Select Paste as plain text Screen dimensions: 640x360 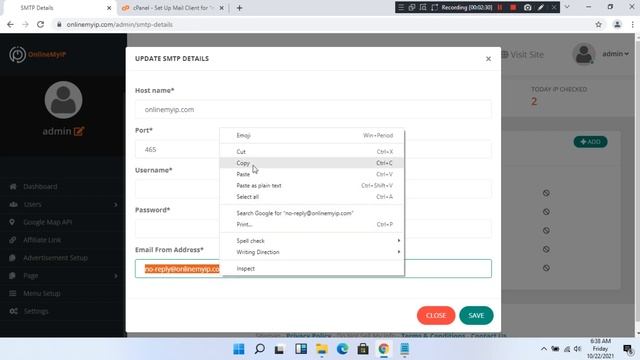(312, 185)
